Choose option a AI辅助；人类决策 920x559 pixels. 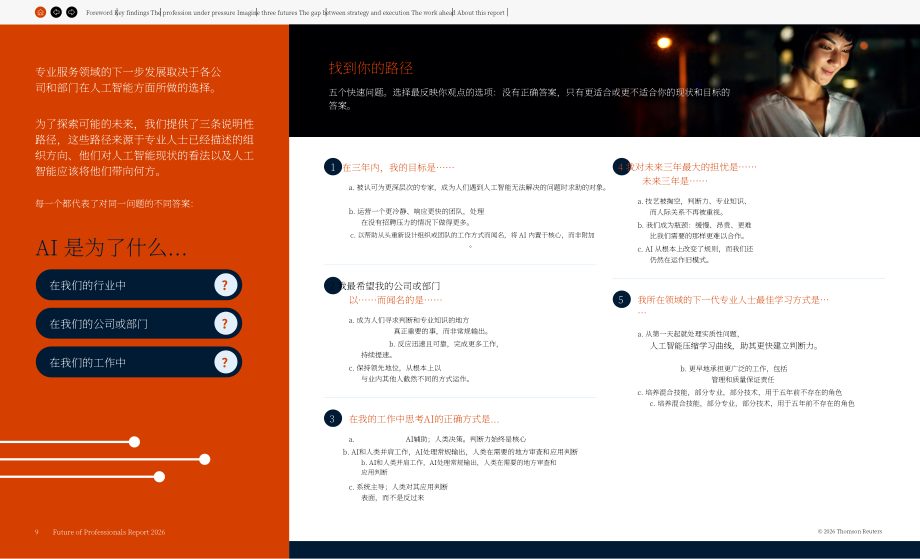click(x=437, y=439)
